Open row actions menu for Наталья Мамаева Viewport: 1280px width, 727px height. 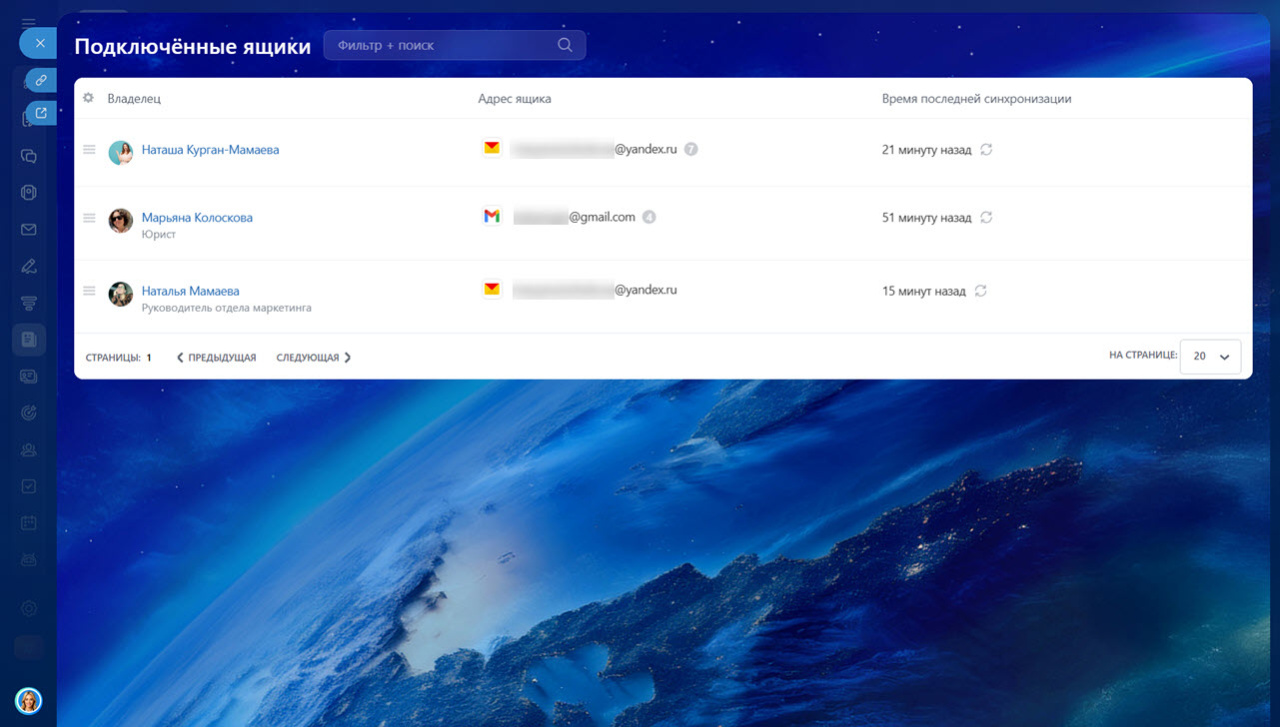coord(89,291)
